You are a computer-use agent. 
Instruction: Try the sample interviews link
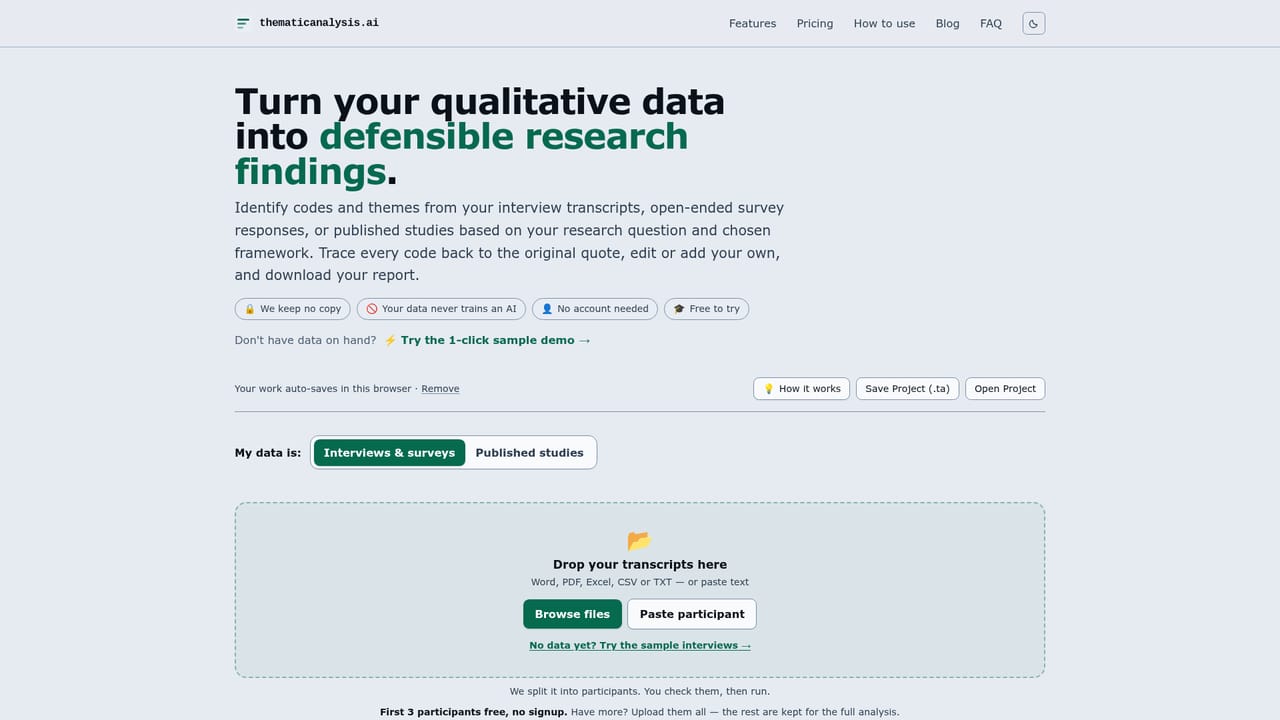(x=640, y=645)
